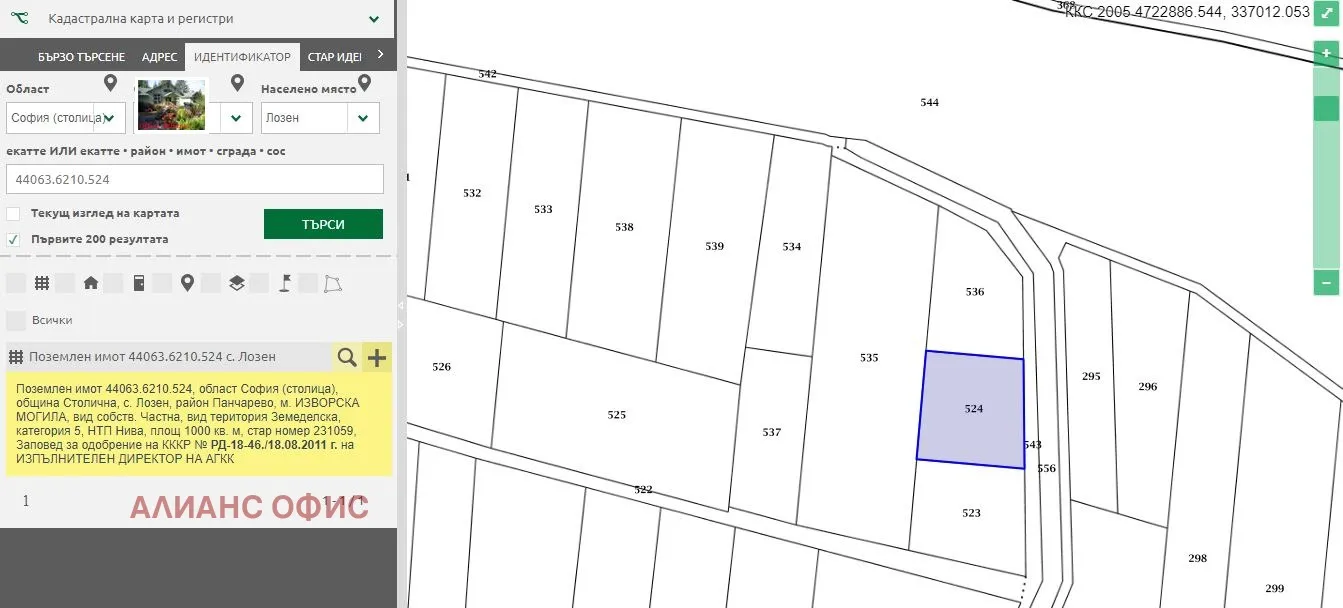Disable the Първите 200 резултата checkbox
Viewport: 1343px width, 608px height.
(14, 239)
